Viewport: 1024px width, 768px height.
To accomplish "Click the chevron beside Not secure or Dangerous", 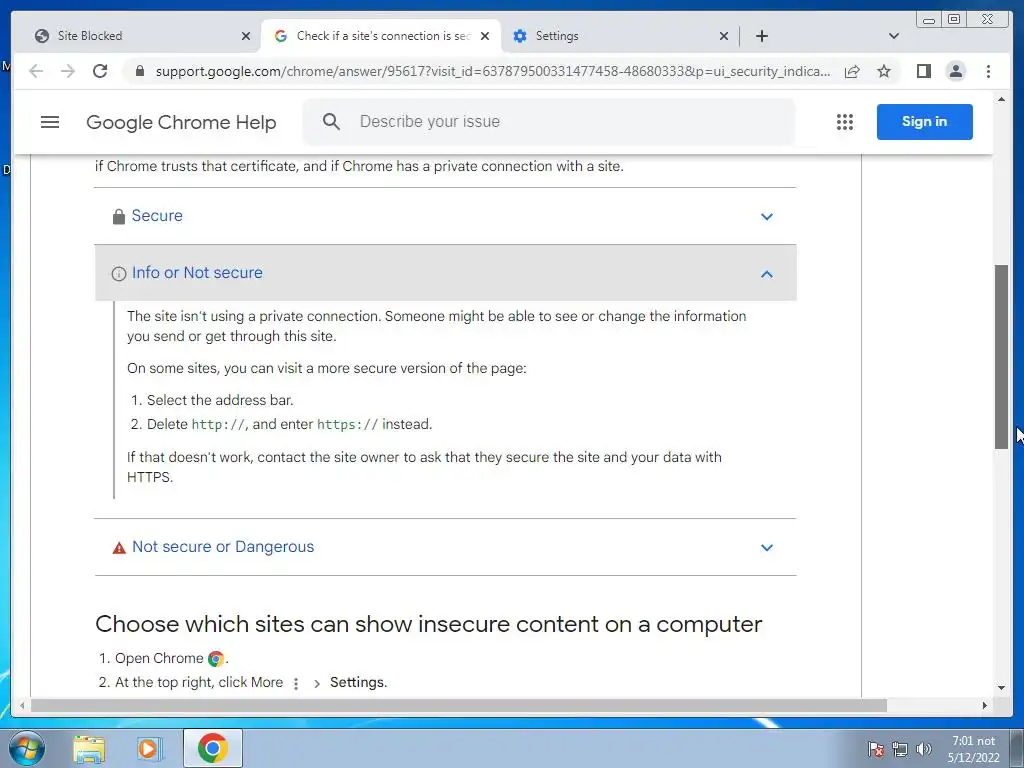I will click(x=767, y=547).
